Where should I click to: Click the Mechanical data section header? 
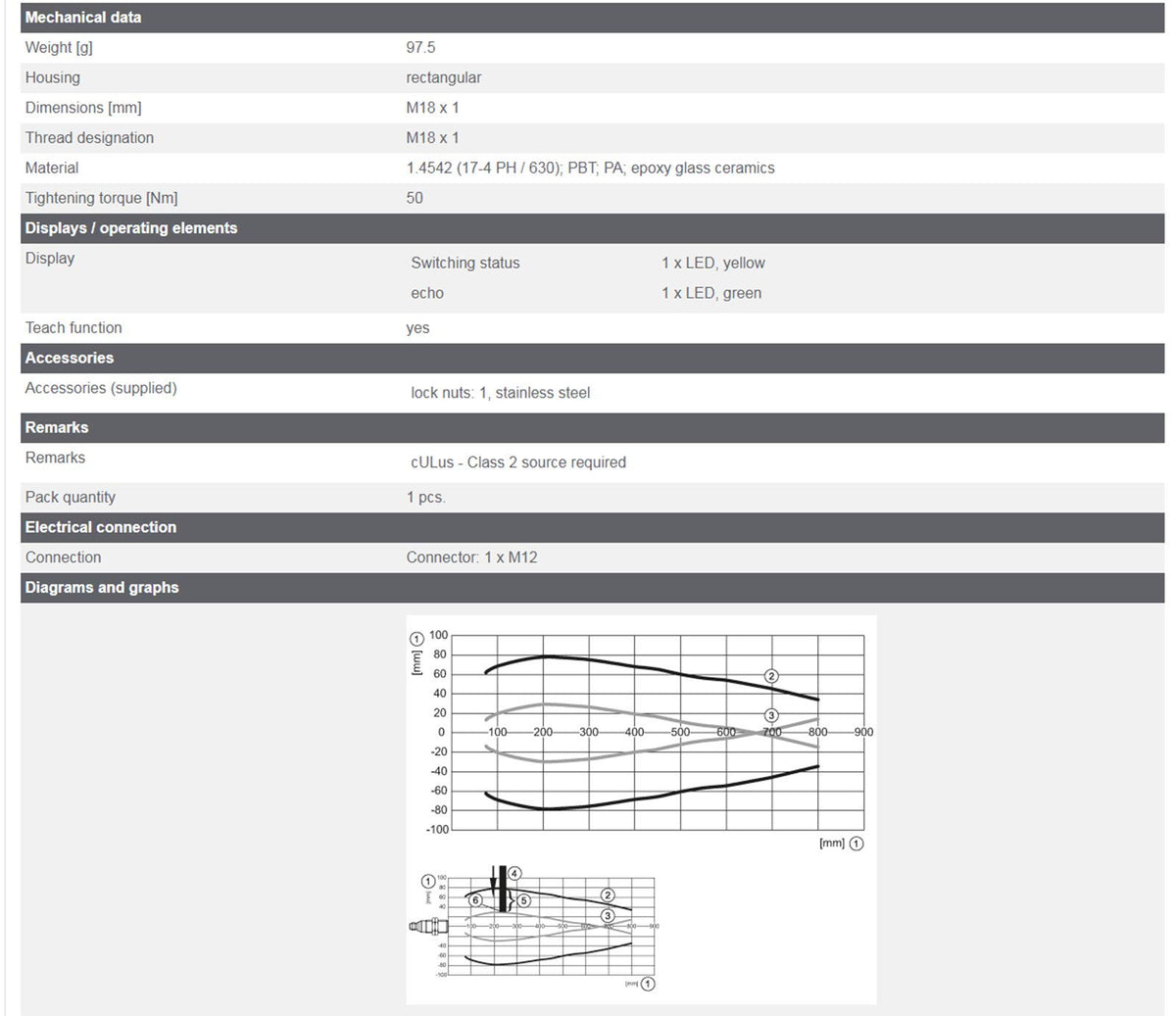(592, 18)
